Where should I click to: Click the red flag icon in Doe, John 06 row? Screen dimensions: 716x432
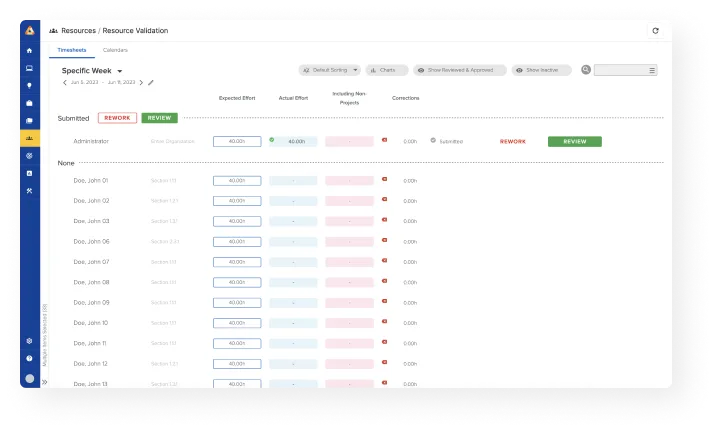[384, 240]
